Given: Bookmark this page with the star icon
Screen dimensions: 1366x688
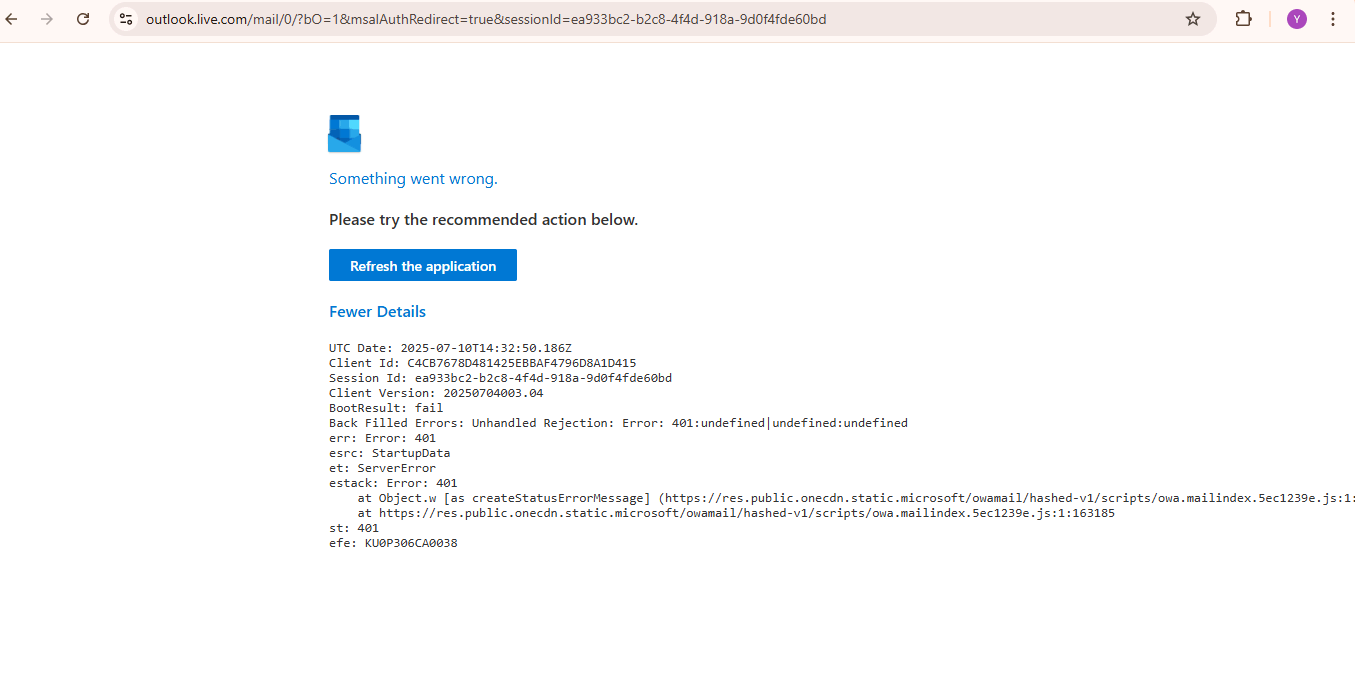Looking at the screenshot, I should click(x=1192, y=19).
